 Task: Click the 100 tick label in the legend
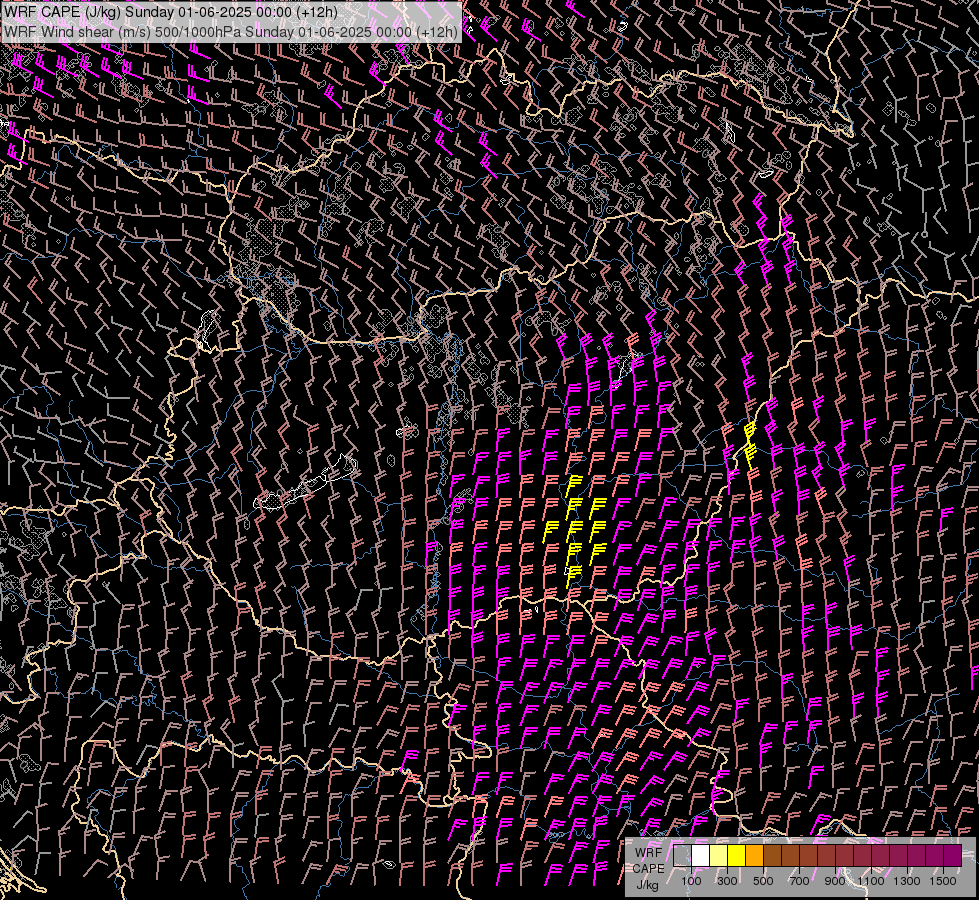pyautogui.click(x=691, y=881)
